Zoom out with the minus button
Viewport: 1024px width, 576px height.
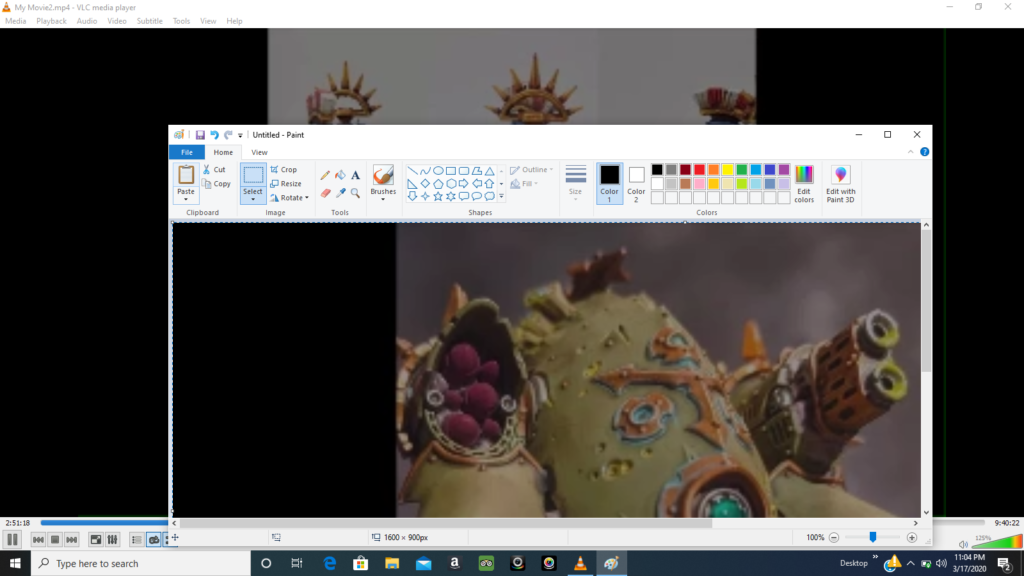[833, 537]
